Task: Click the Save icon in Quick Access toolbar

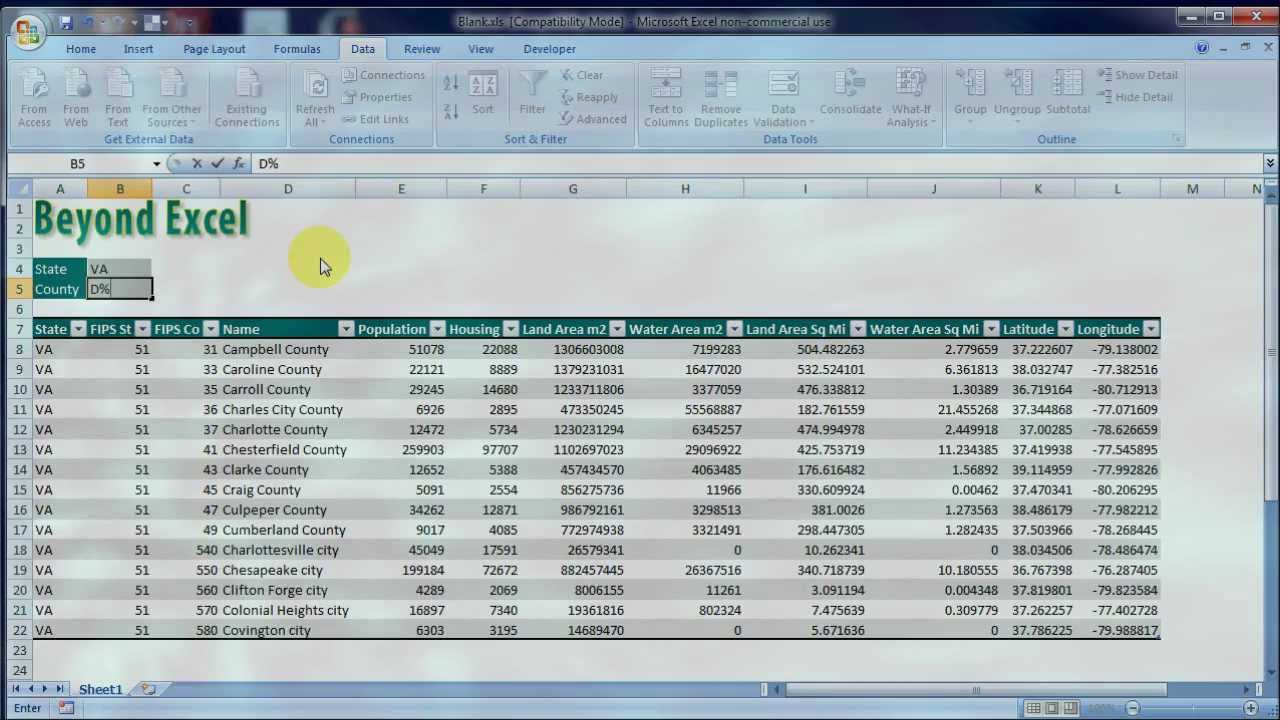Action: pyautogui.click(x=66, y=21)
